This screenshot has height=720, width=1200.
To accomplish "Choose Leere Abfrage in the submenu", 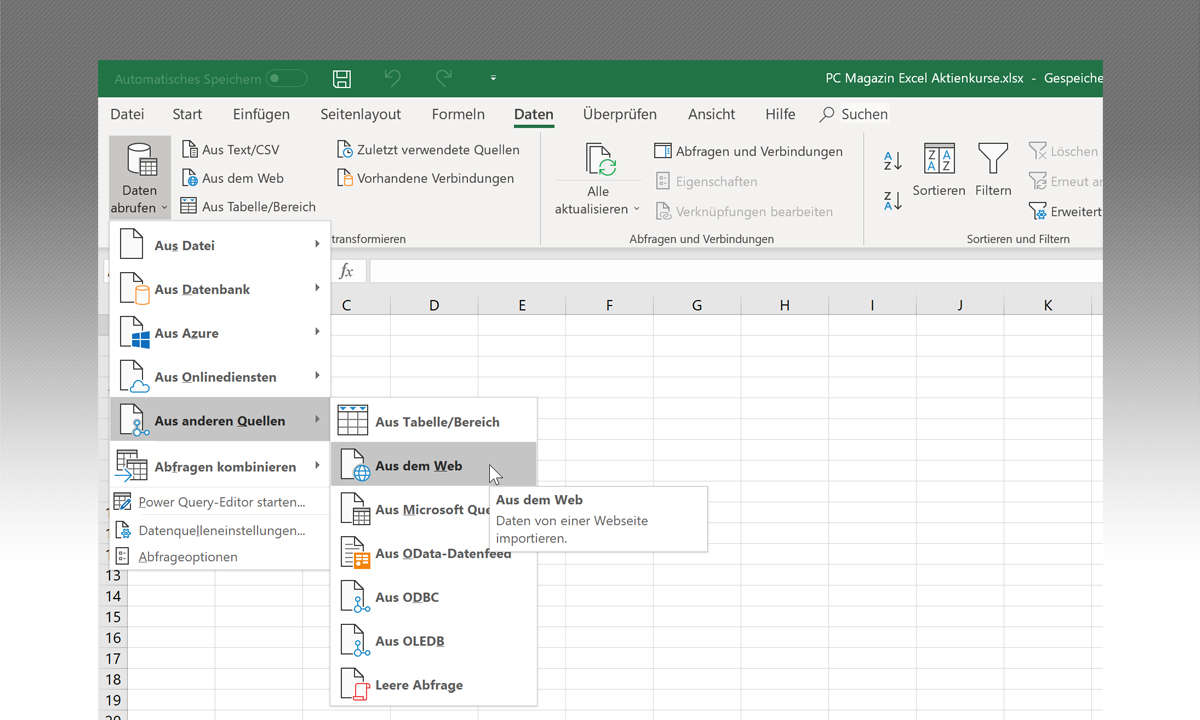I will click(x=434, y=685).
